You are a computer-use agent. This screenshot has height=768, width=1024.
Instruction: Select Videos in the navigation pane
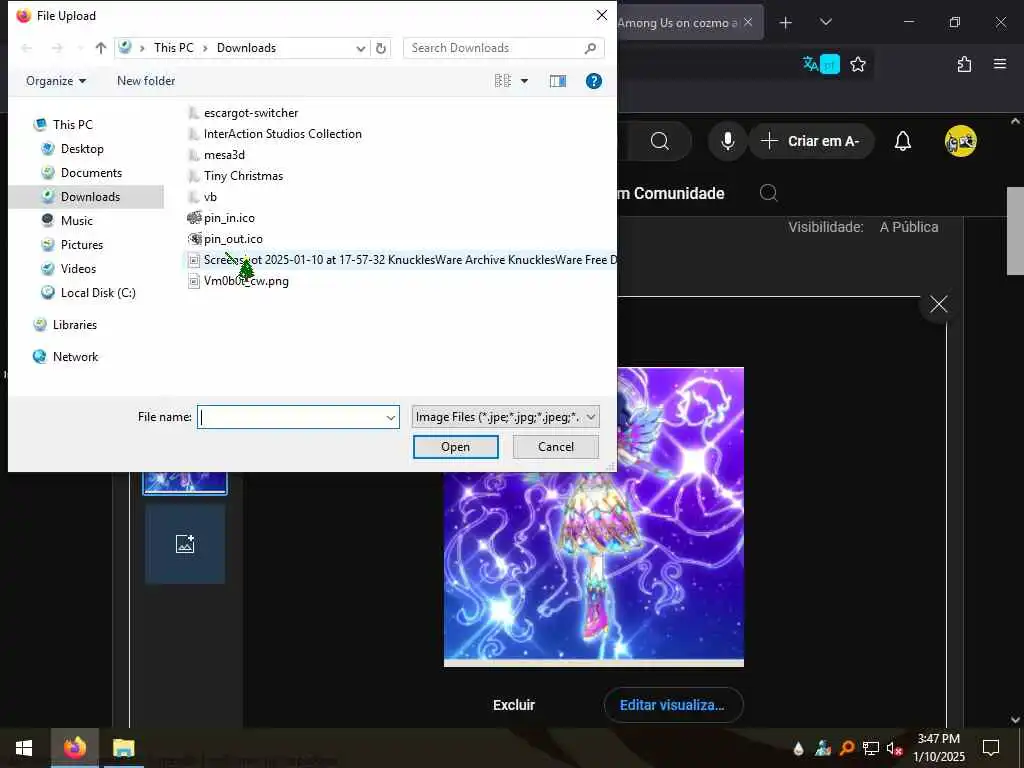(x=78, y=268)
